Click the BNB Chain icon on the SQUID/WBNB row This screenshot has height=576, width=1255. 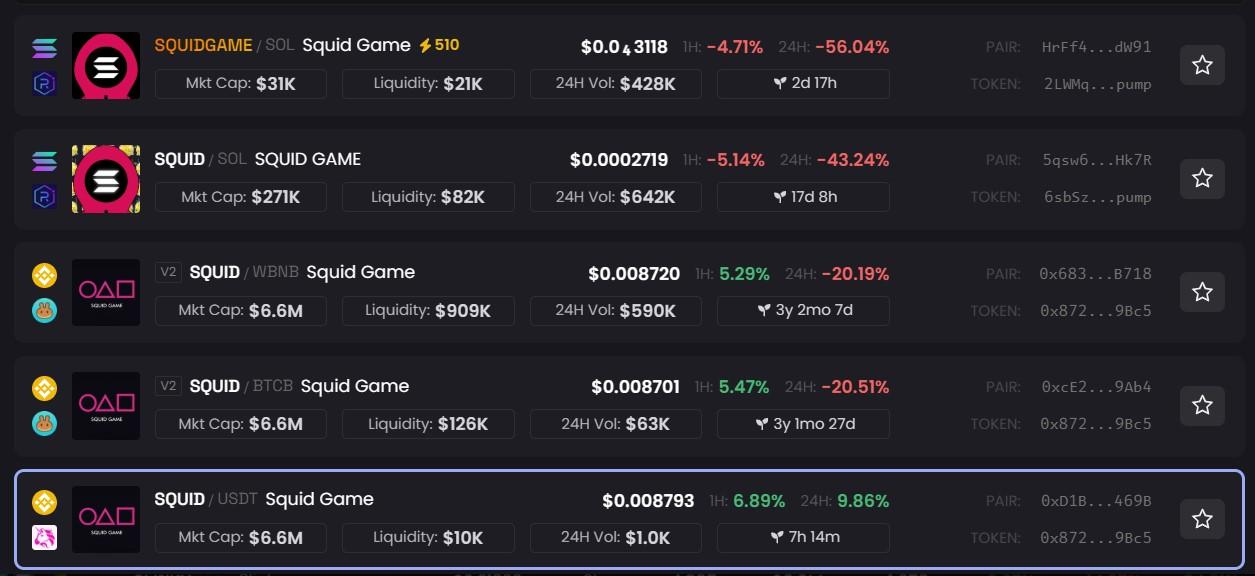pos(44,274)
